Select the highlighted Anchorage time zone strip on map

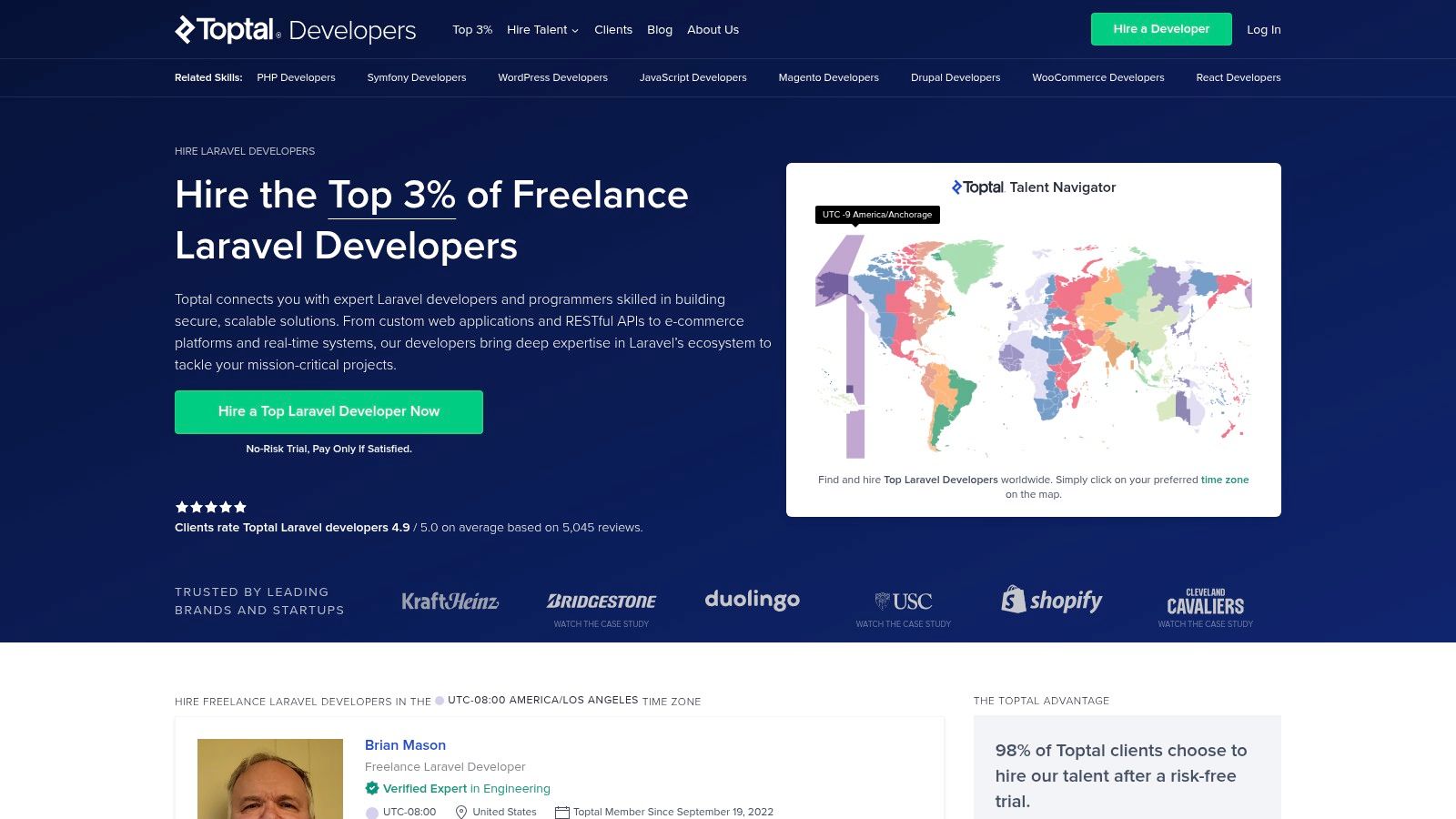(x=854, y=346)
